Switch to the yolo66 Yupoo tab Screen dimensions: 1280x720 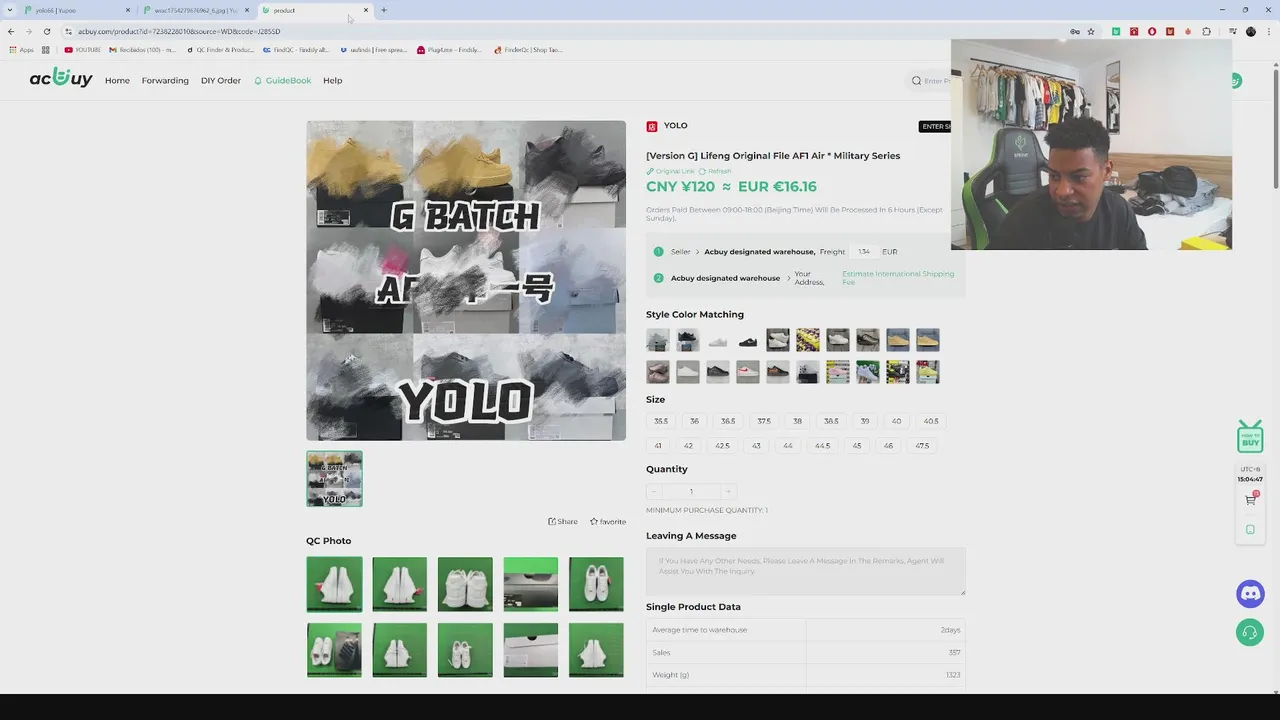pyautogui.click(x=78, y=10)
